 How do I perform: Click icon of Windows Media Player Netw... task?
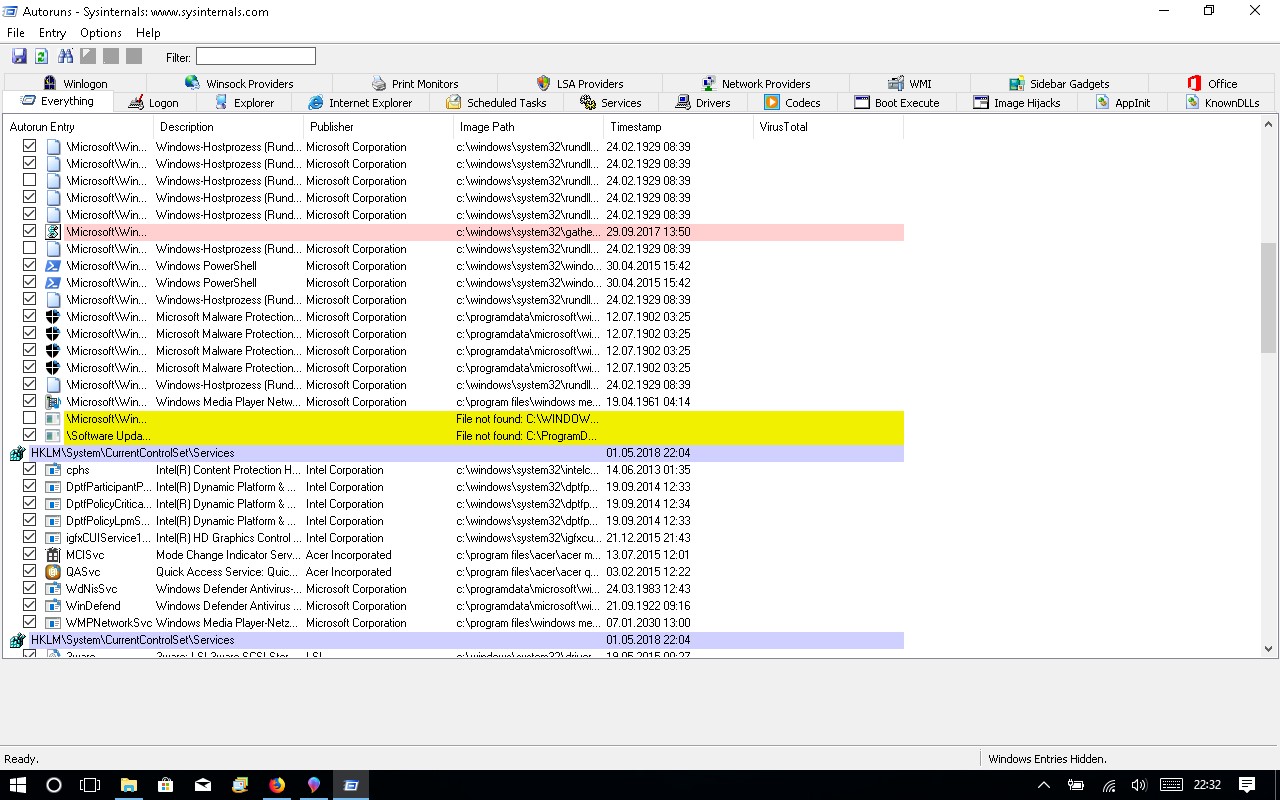54,402
